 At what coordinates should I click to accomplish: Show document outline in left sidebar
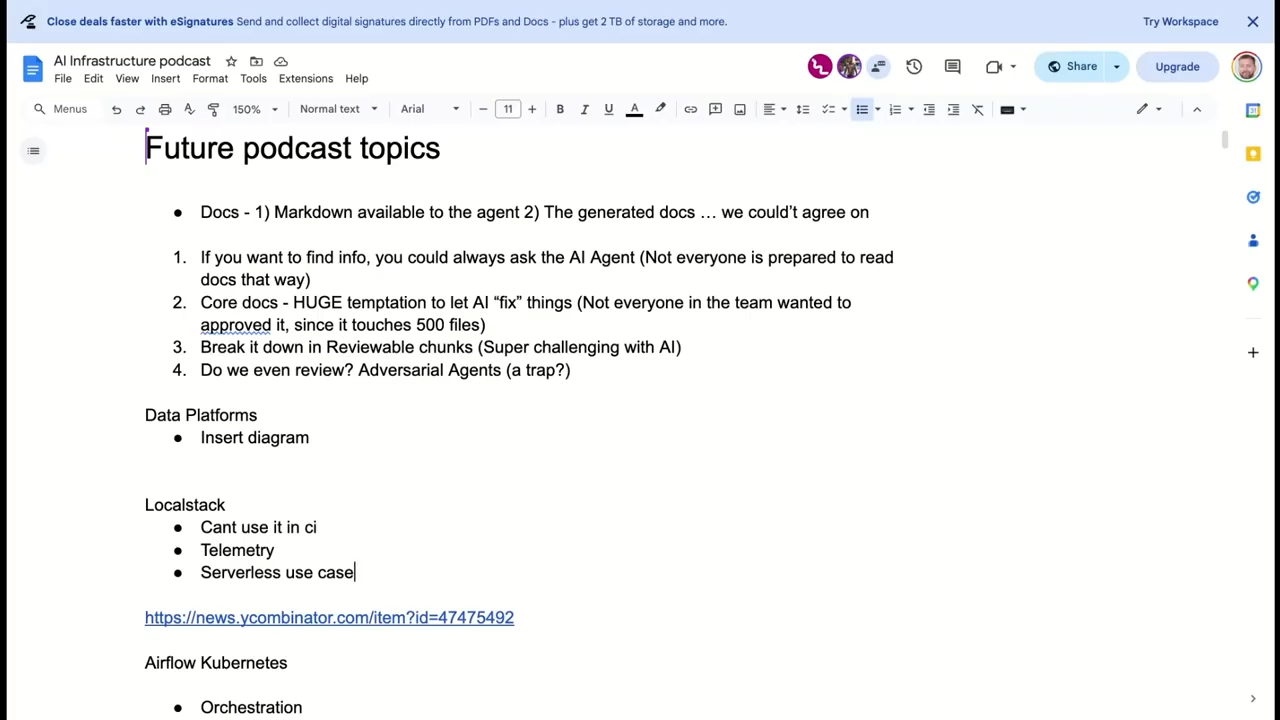click(x=33, y=151)
